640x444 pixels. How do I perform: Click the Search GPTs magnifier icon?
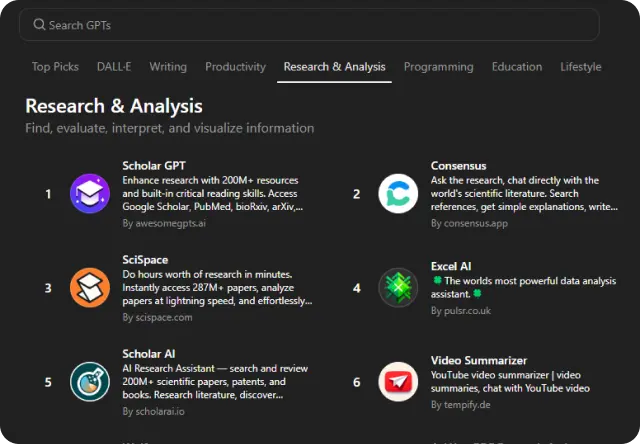coord(39,25)
